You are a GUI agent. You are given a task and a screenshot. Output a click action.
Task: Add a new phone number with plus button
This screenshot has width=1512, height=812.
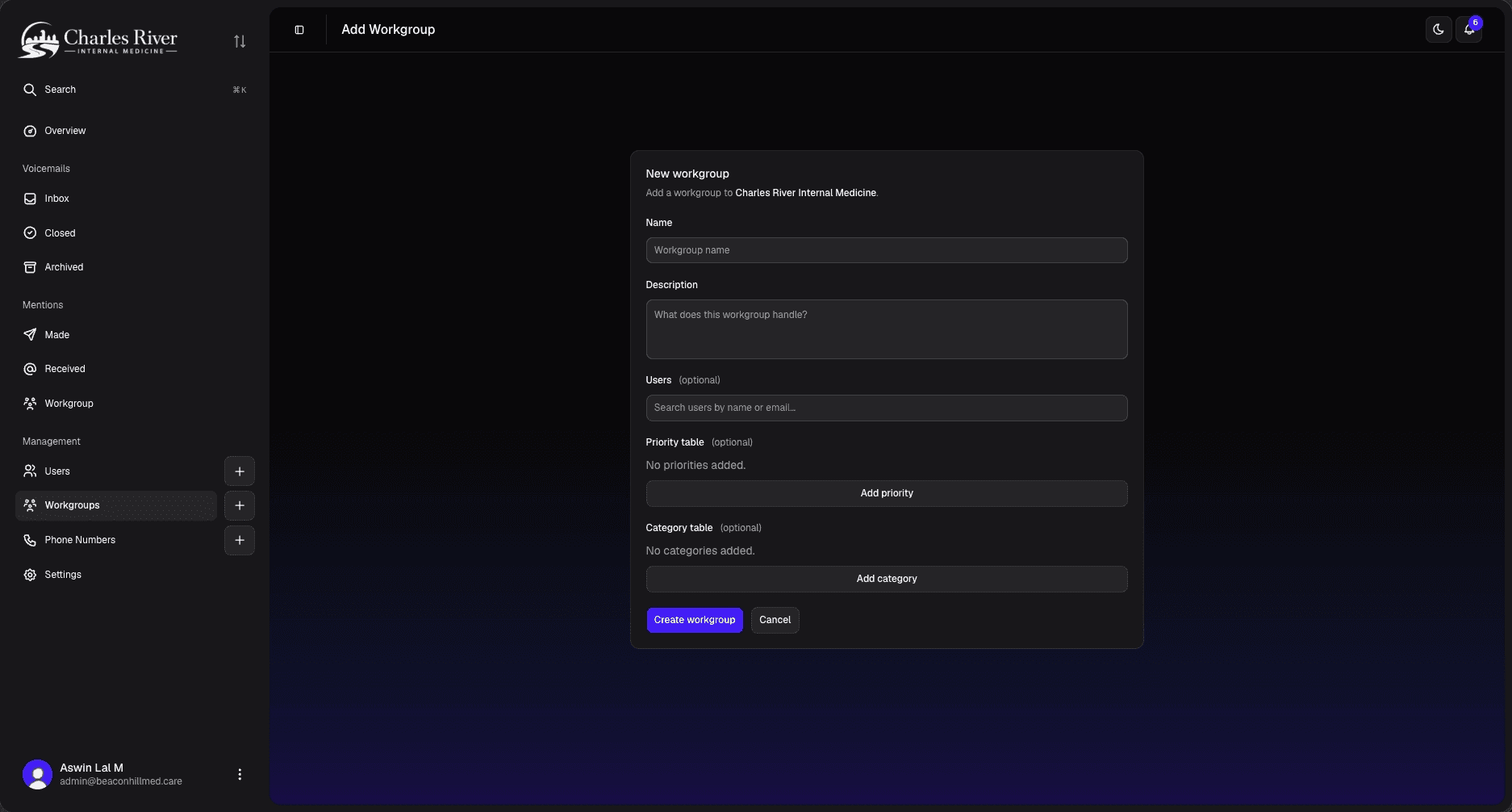(x=240, y=540)
